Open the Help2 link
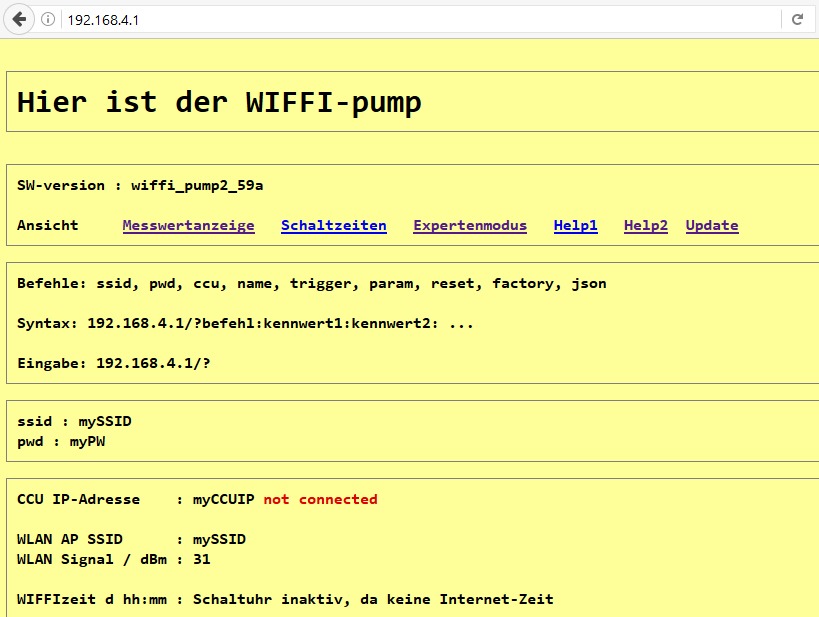 tap(646, 226)
